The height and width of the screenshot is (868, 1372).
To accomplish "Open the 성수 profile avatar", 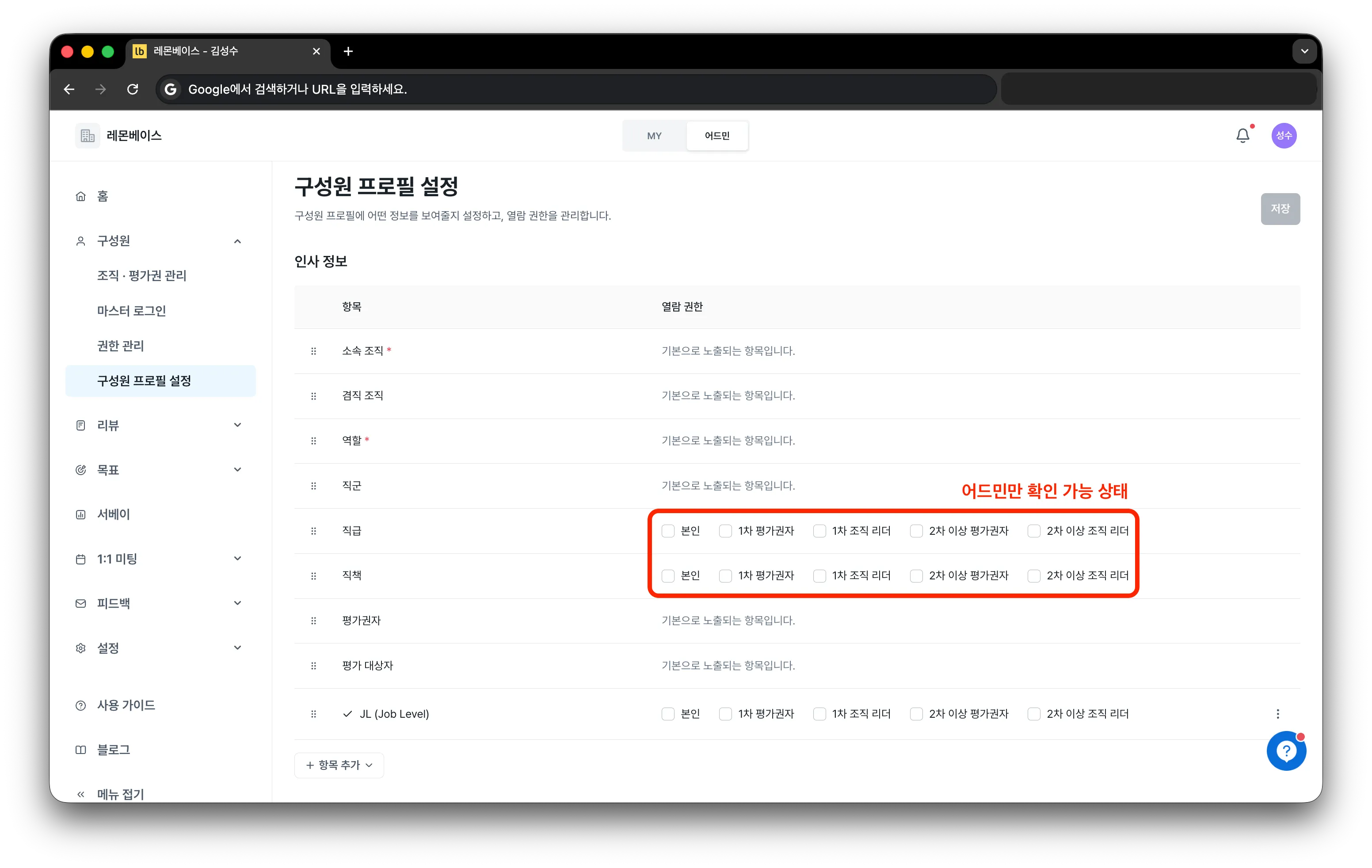I will [x=1284, y=136].
